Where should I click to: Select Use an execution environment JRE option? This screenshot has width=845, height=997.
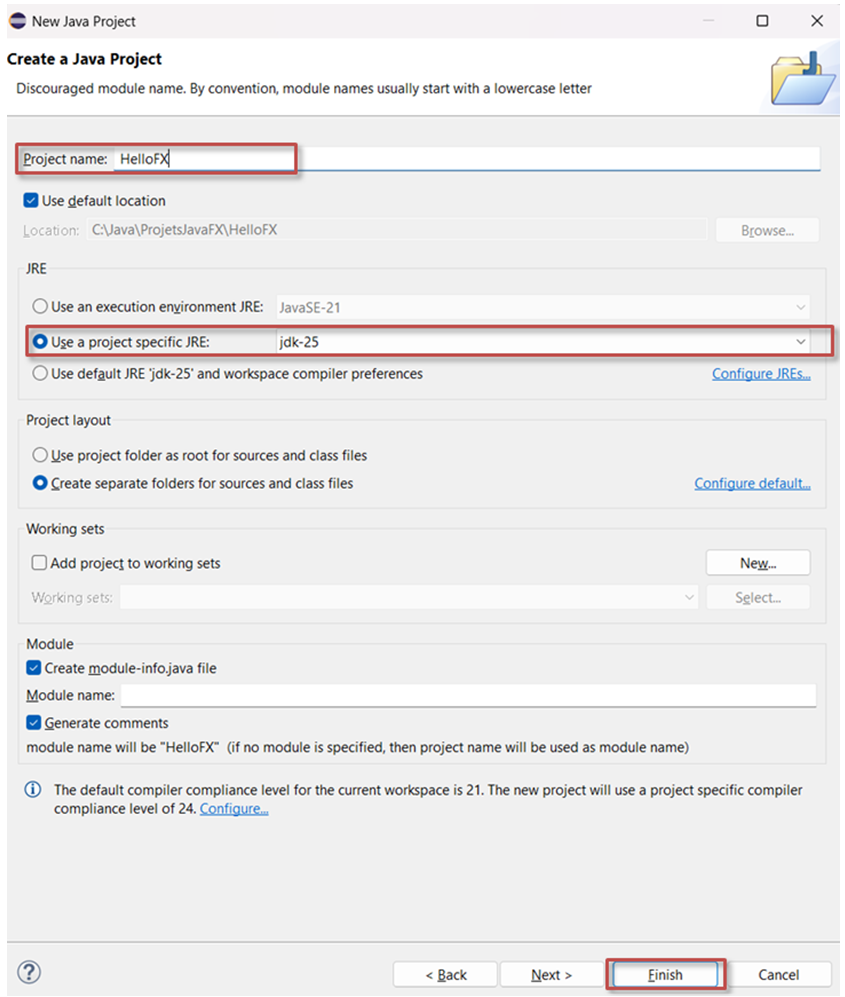39,307
